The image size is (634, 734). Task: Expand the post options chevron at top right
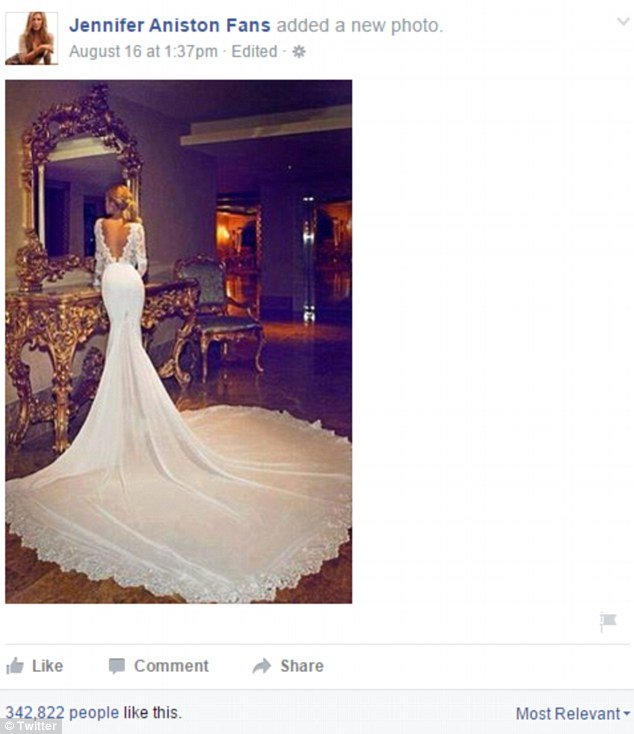click(623, 22)
